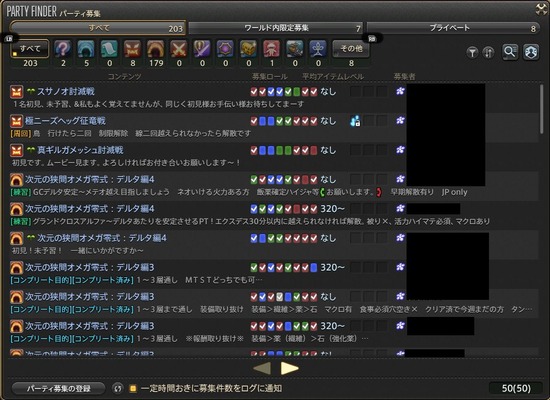Click the 50(50) listing count field

(x=516, y=388)
